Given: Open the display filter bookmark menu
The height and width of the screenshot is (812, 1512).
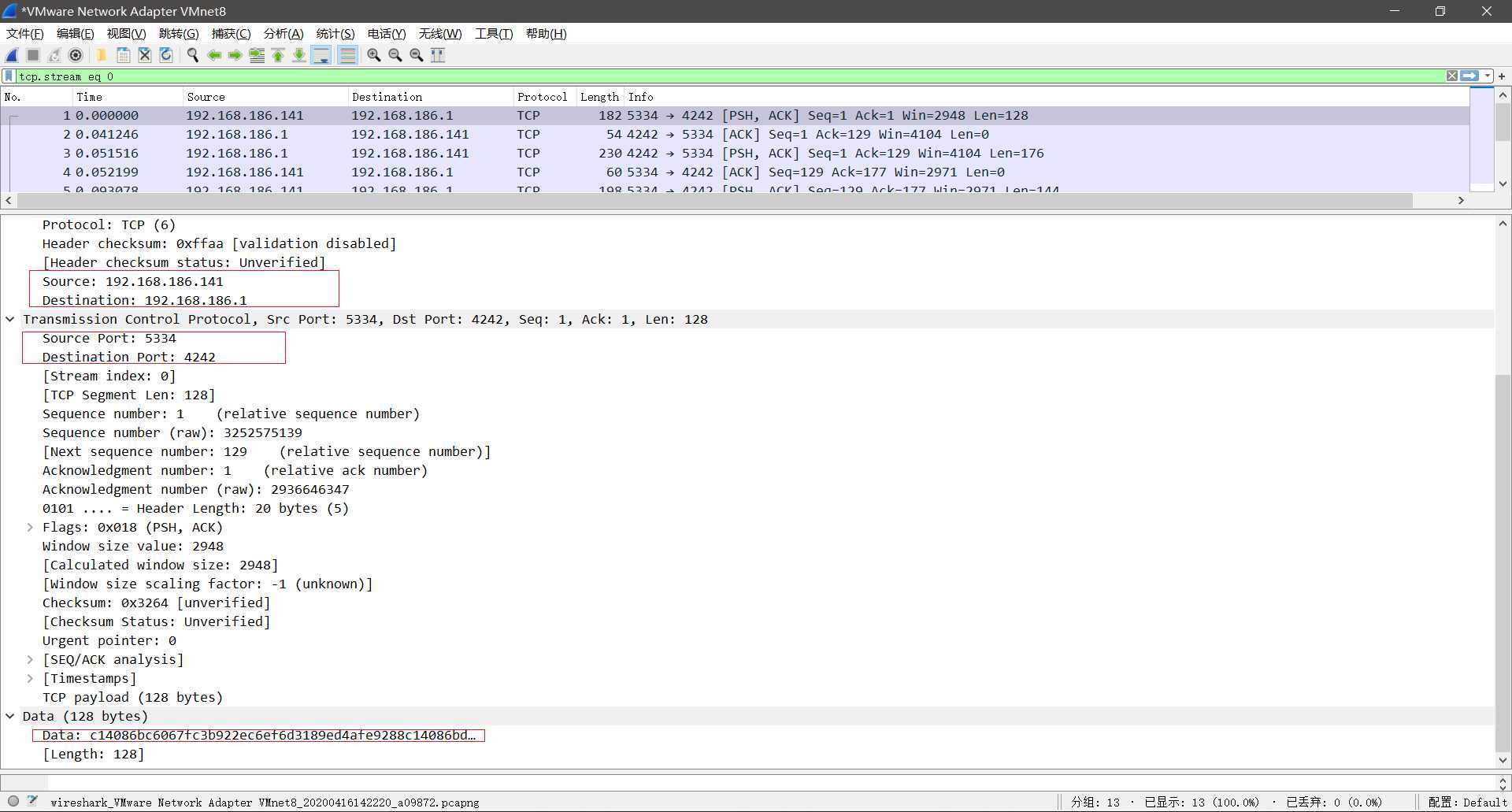Looking at the screenshot, I should pyautogui.click(x=9, y=76).
